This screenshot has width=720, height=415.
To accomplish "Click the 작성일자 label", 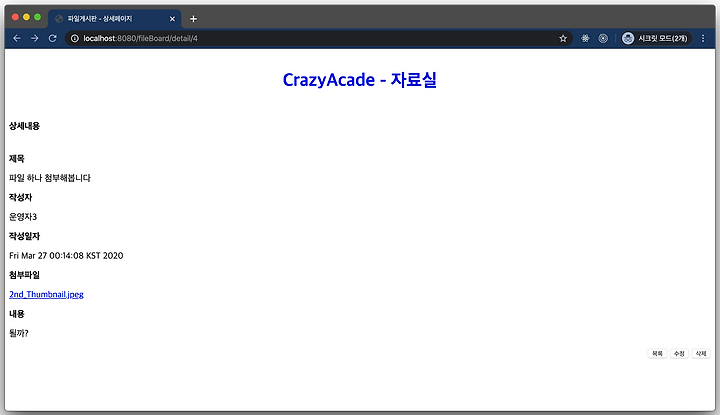I will coord(24,236).
